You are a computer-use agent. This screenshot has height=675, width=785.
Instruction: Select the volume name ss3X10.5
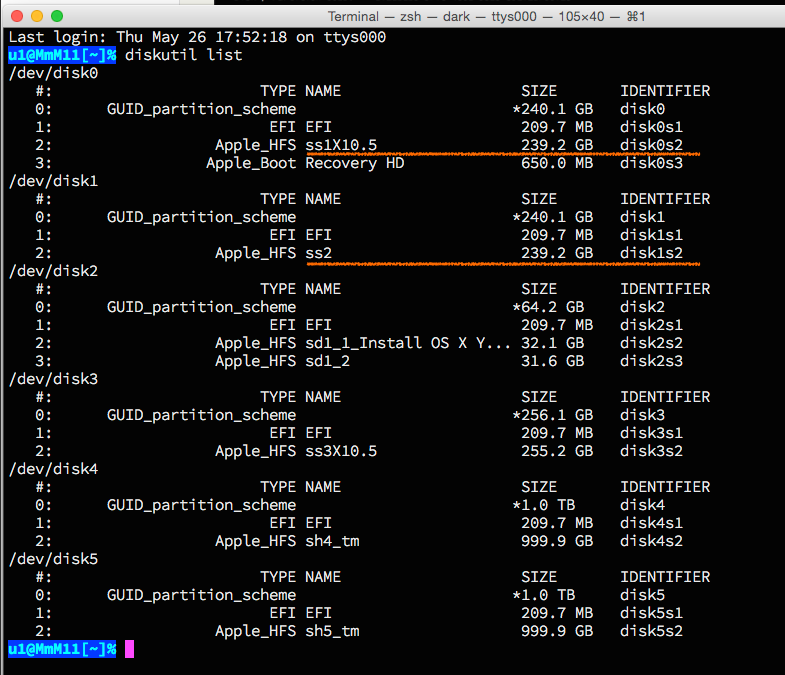click(x=341, y=451)
